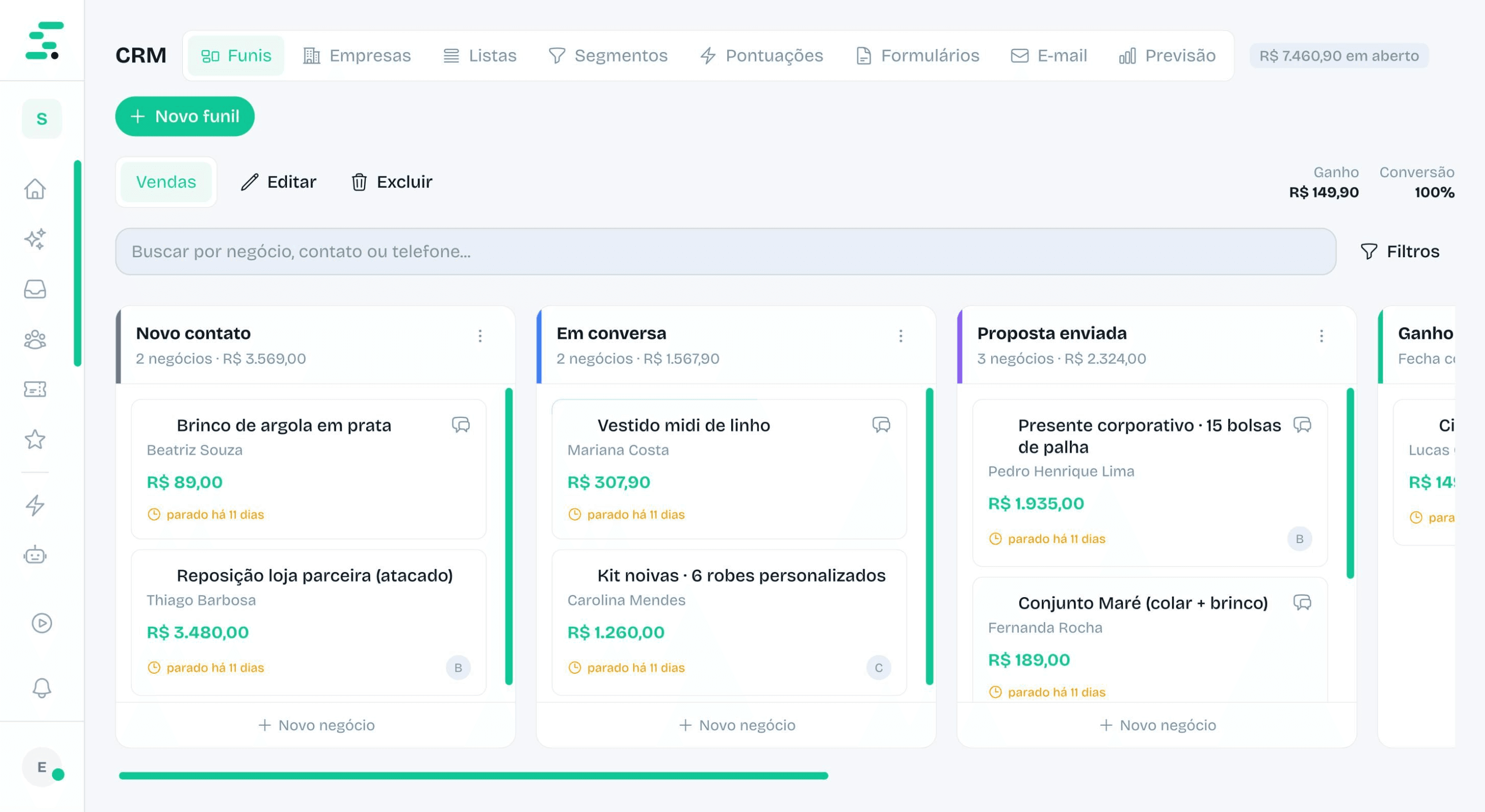The image size is (1485, 812).
Task: Open the Filtros filter panel
Action: click(x=1400, y=251)
